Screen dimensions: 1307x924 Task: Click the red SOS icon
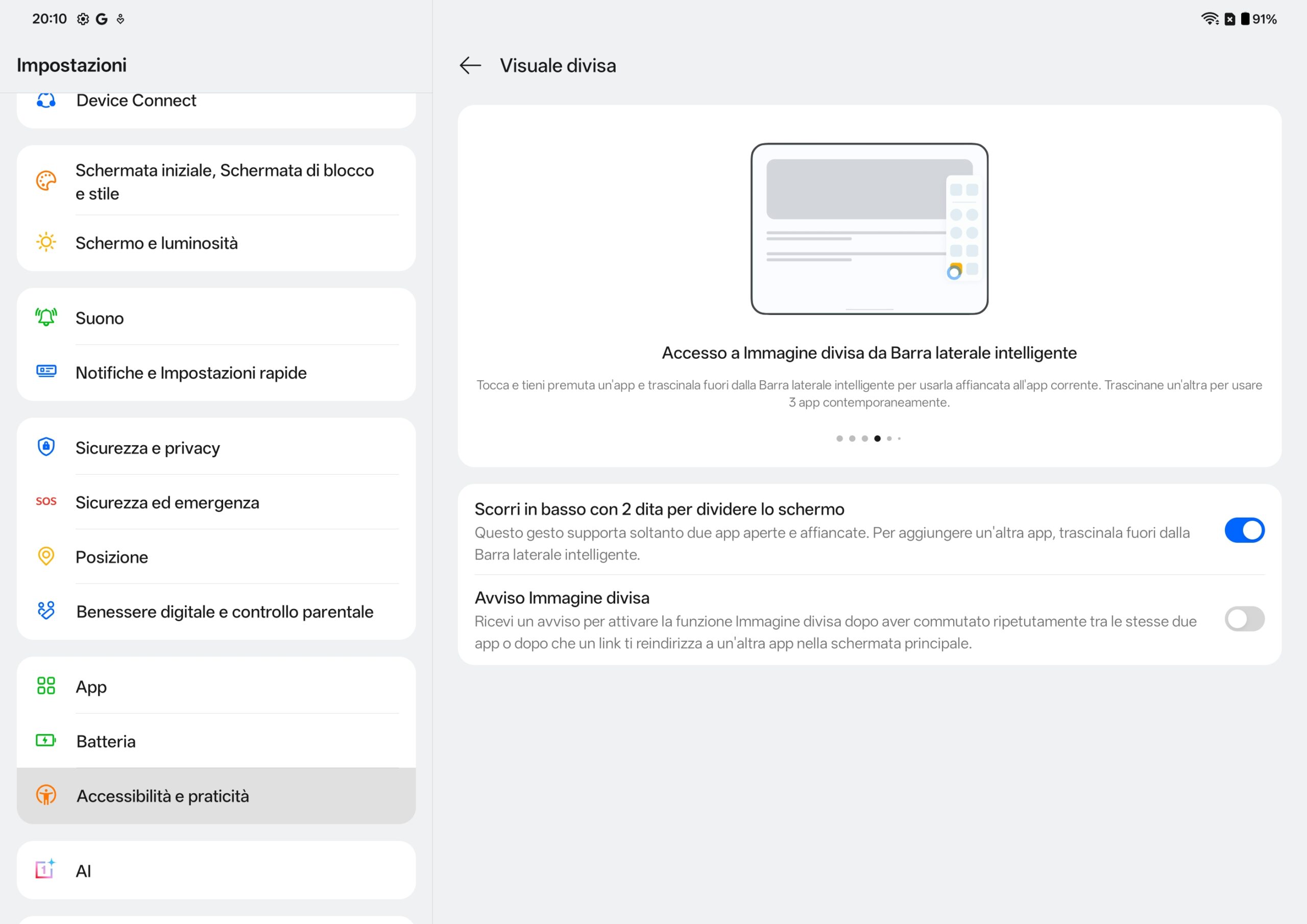(46, 502)
